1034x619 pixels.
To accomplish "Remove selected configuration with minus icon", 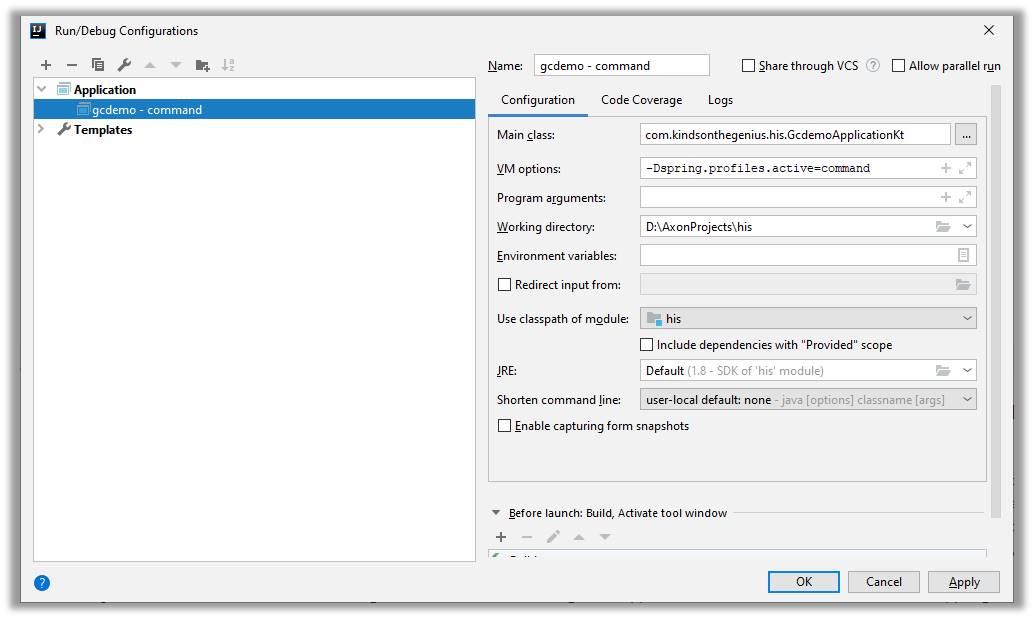I will click(72, 65).
